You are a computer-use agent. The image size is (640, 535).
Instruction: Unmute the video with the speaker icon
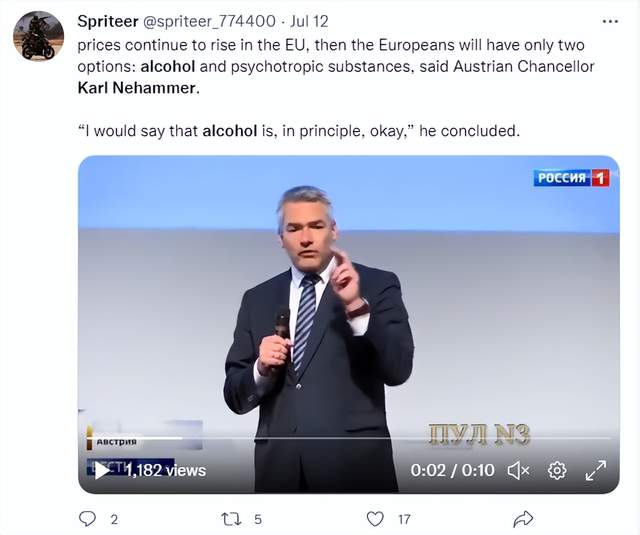click(518, 470)
